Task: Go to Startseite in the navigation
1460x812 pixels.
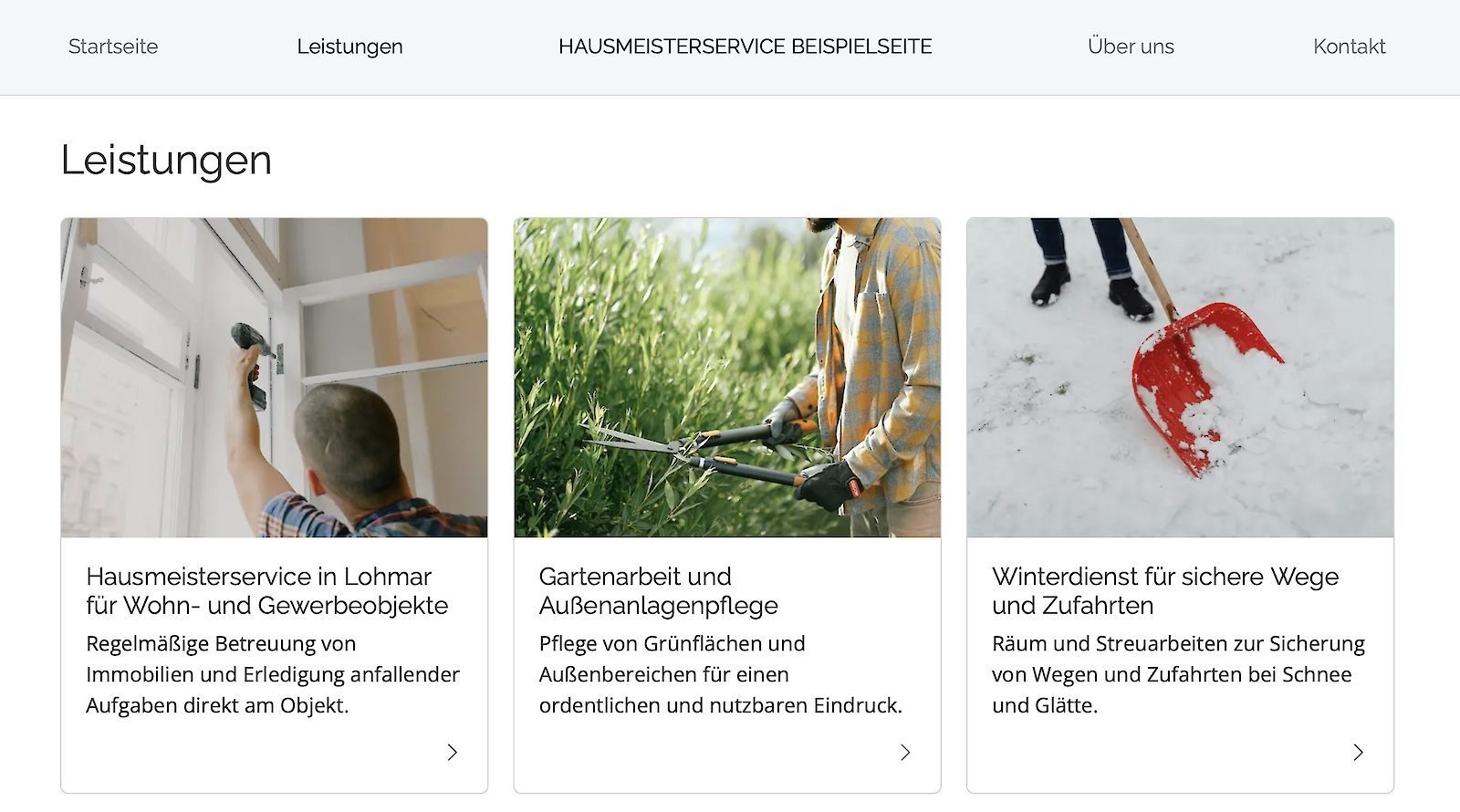Action: pos(113,47)
